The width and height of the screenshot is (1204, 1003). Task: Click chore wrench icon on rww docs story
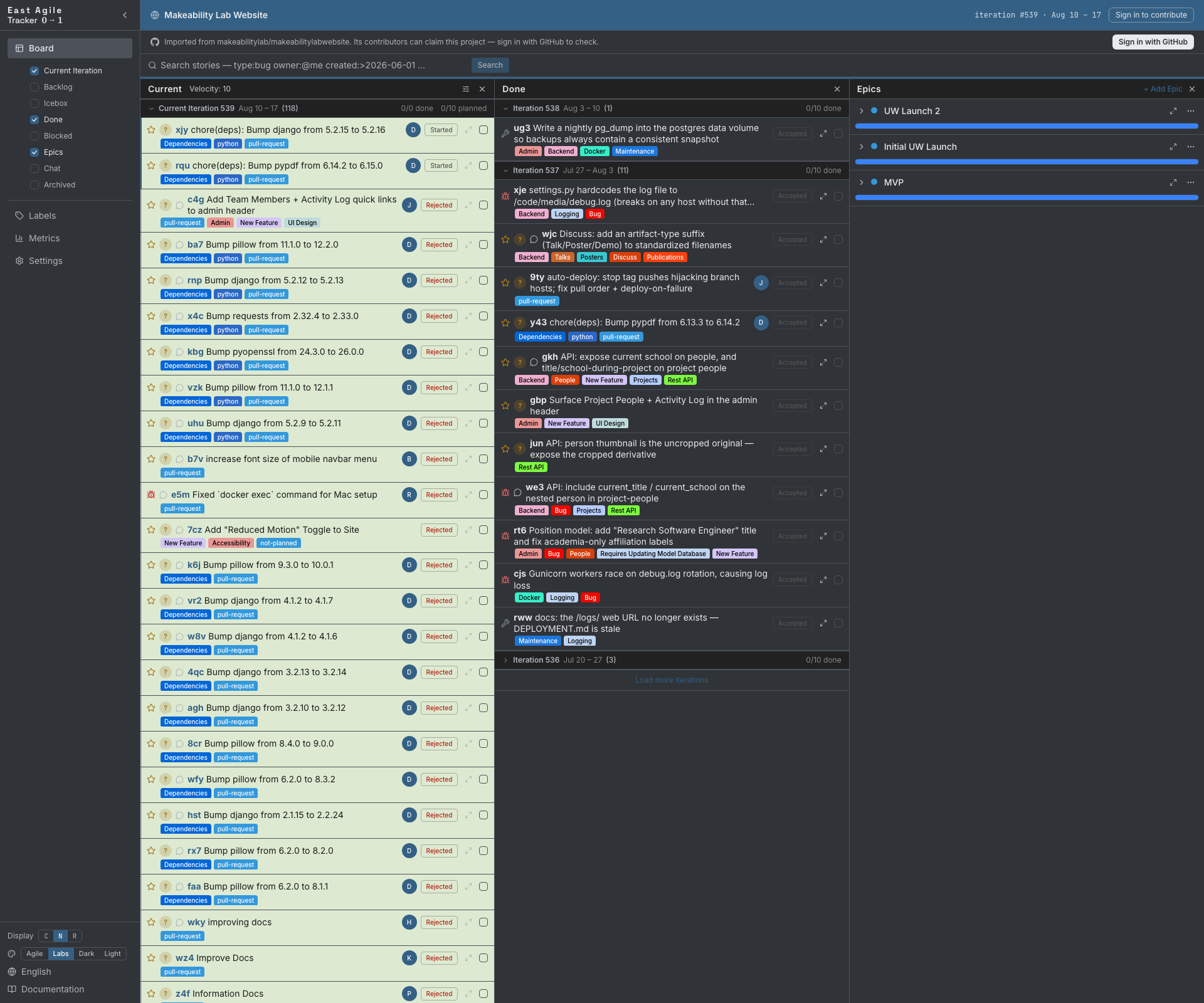[505, 623]
